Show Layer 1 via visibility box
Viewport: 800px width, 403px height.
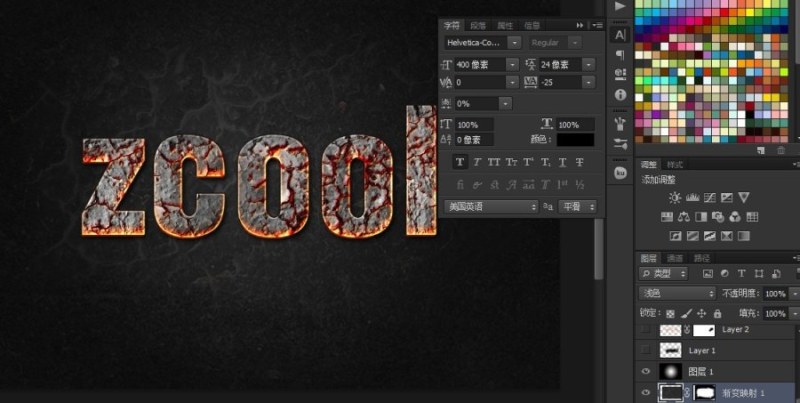click(646, 349)
